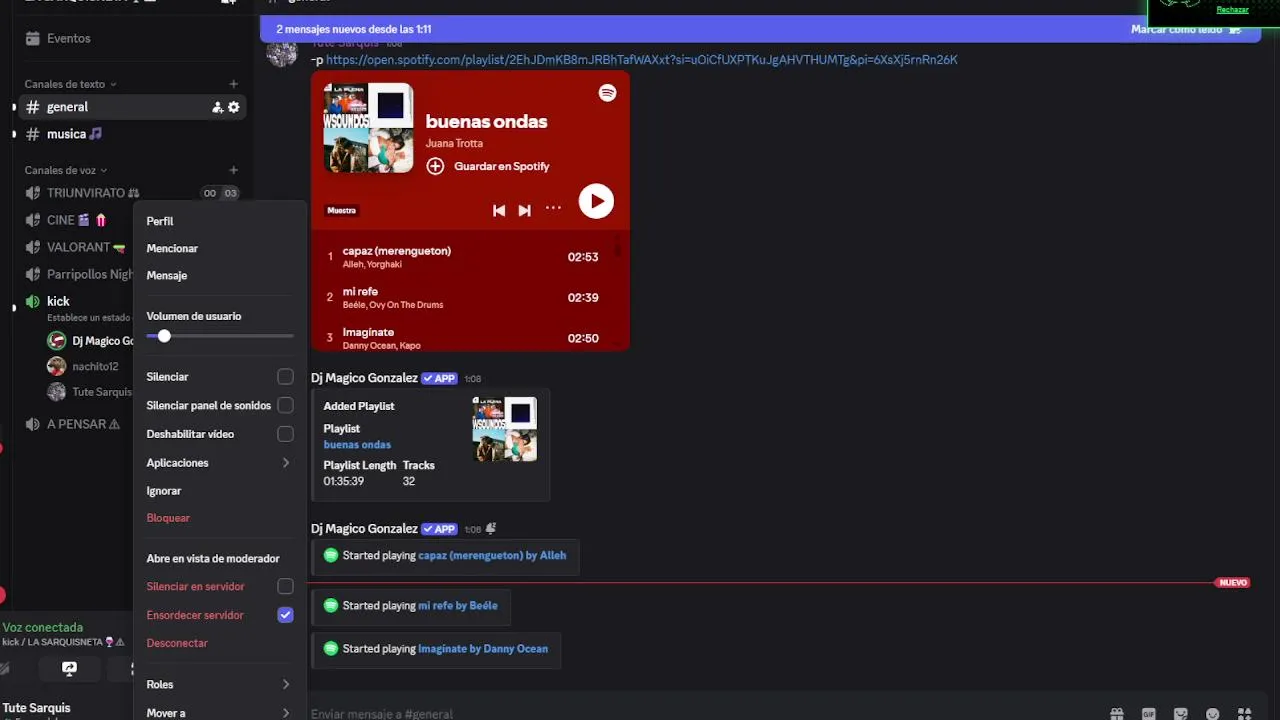Click buenas ondas album cover art
Image resolution: width=1280 pixels, height=720 pixels.
point(368,128)
